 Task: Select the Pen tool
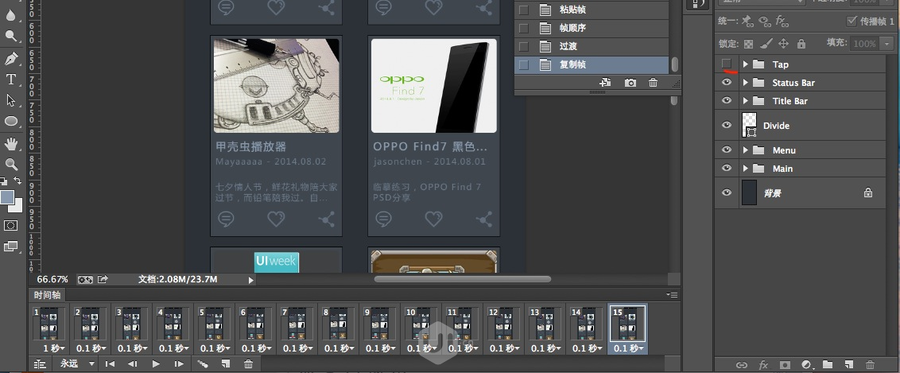coord(11,58)
